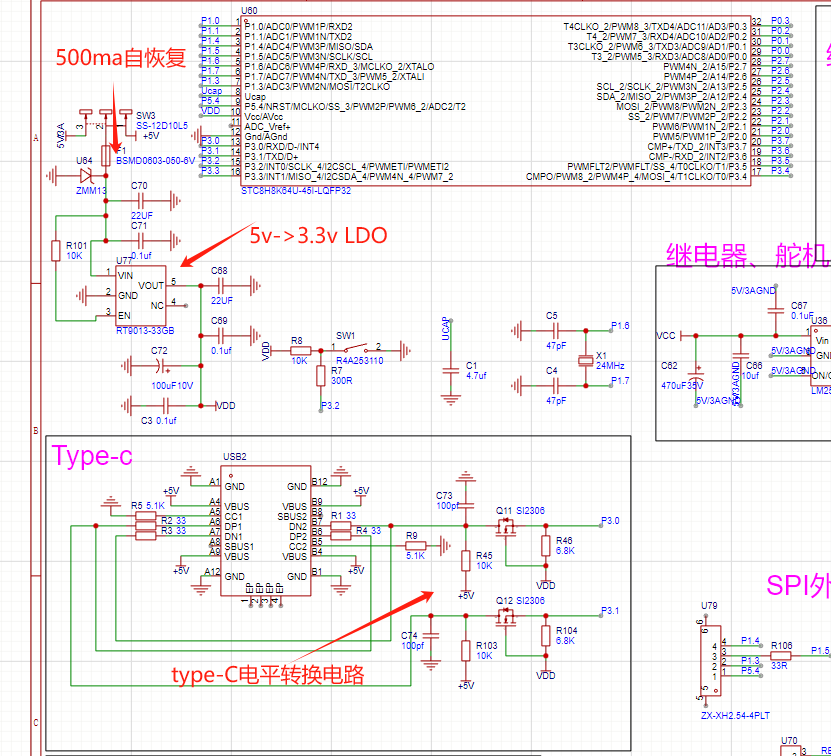Click the R8 10K resistor symbol

pos(300,350)
